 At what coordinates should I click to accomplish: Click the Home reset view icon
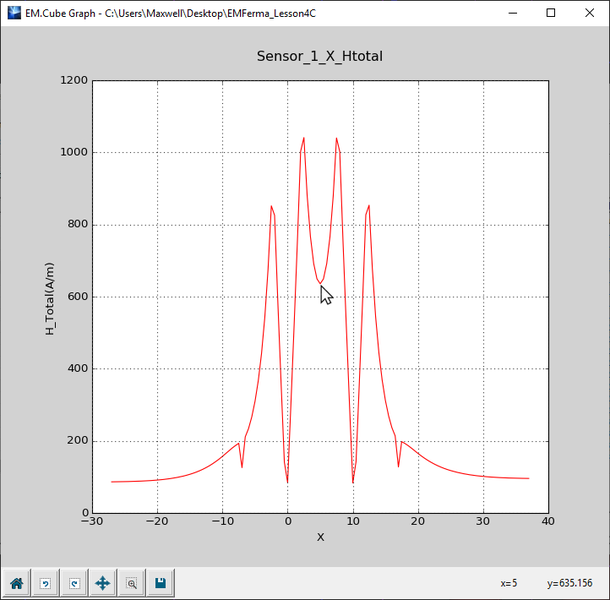16,582
